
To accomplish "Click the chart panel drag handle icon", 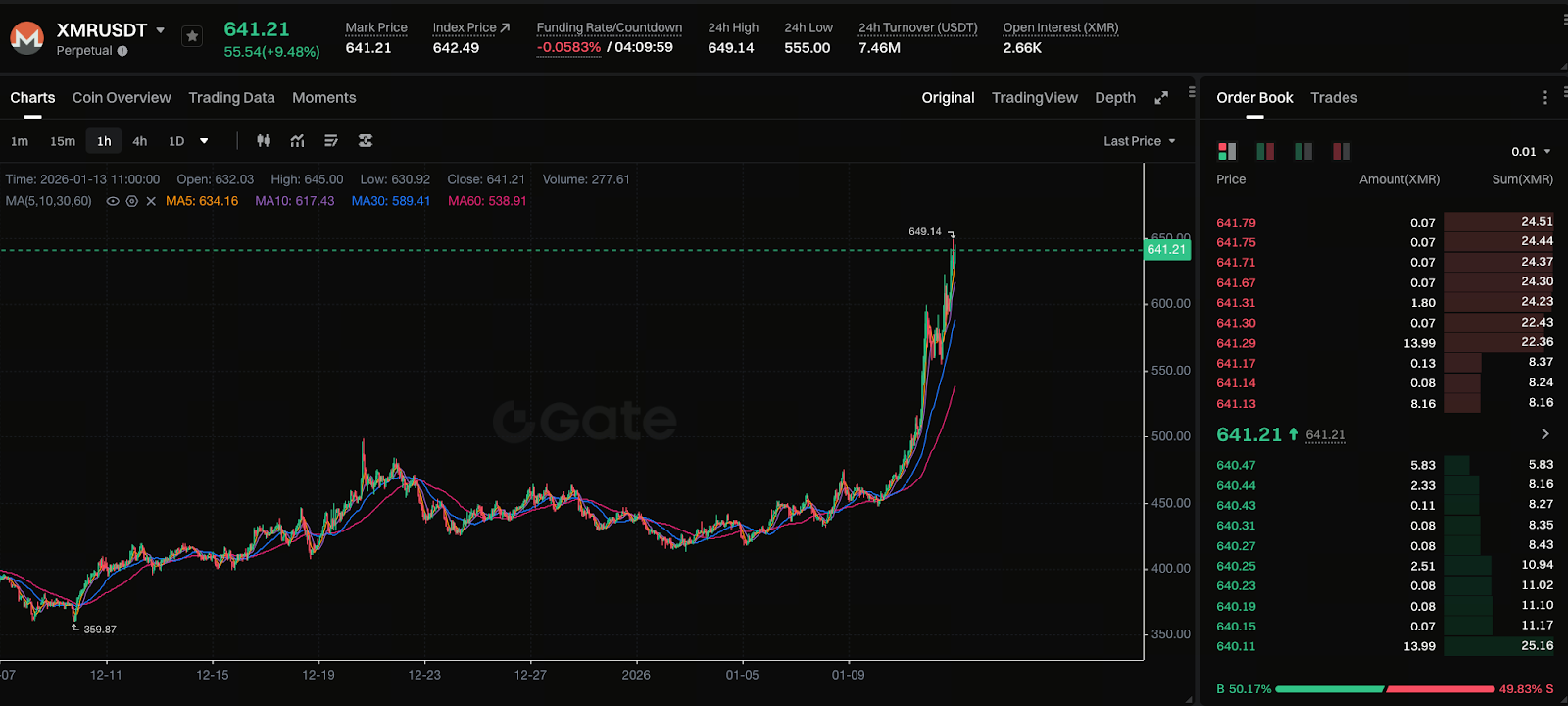I will tap(1192, 92).
